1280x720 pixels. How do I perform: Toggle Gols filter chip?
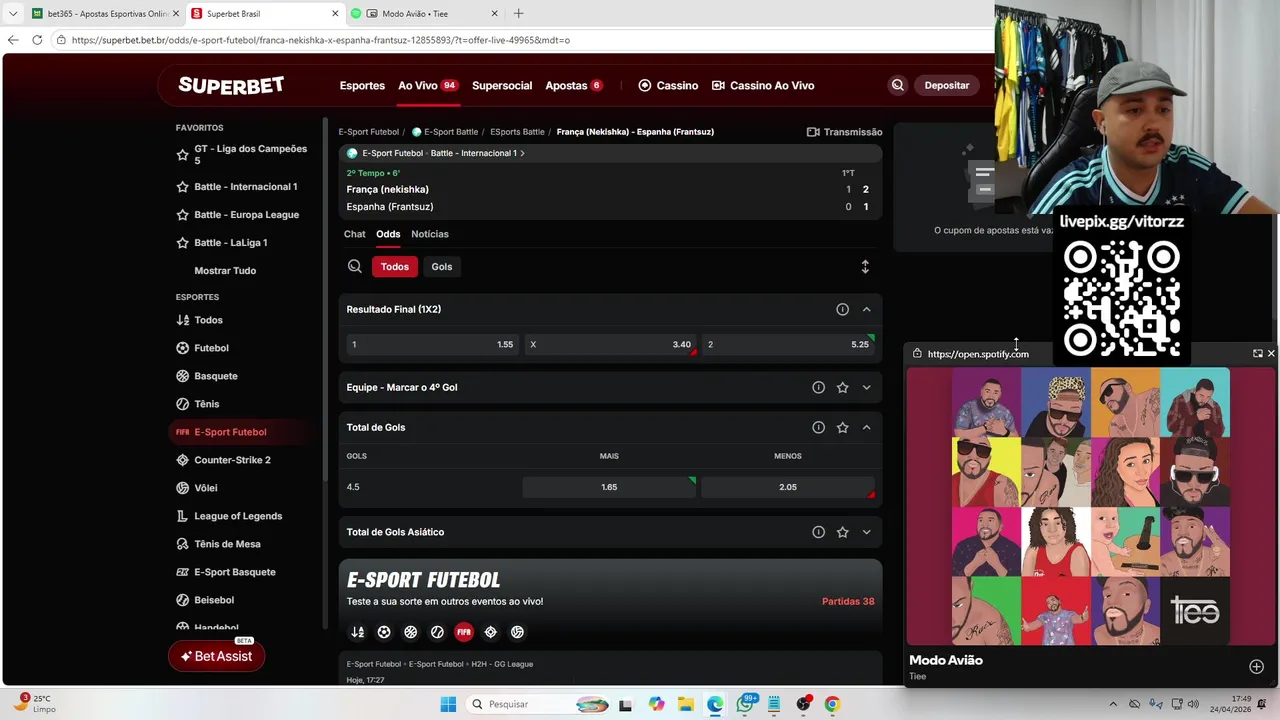(442, 266)
